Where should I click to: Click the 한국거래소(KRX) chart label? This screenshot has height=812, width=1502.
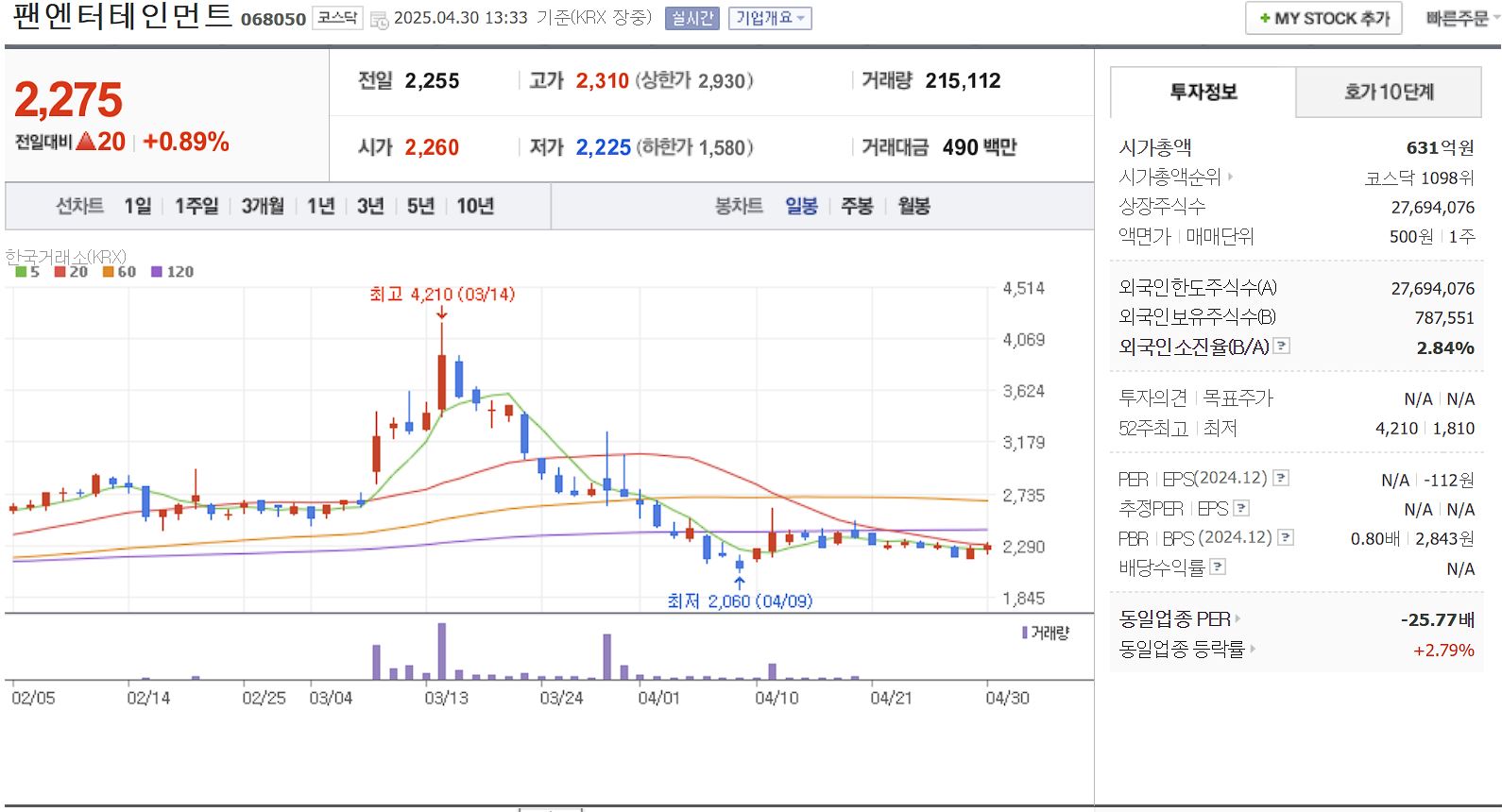(x=65, y=256)
